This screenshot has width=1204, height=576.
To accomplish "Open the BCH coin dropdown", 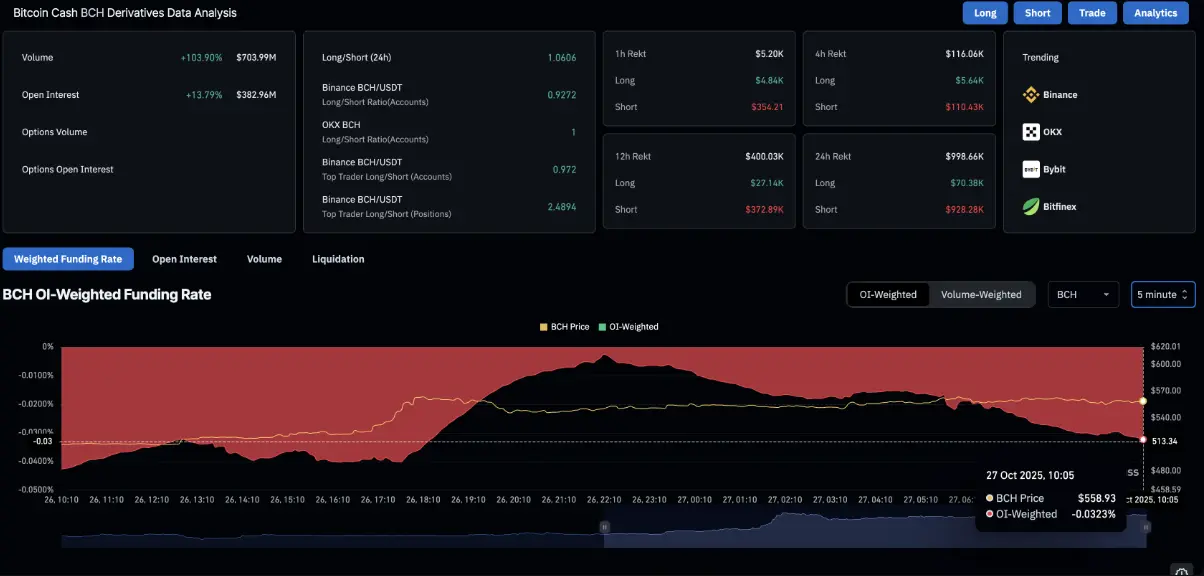I will pyautogui.click(x=1083, y=295).
